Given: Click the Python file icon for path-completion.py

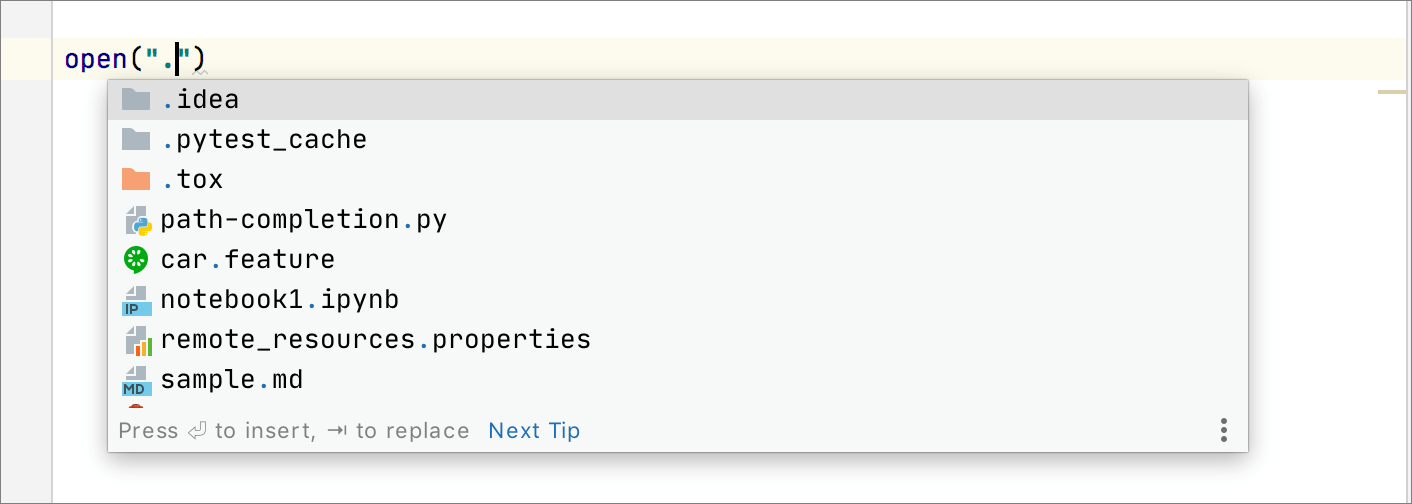Looking at the screenshot, I should click(x=136, y=220).
